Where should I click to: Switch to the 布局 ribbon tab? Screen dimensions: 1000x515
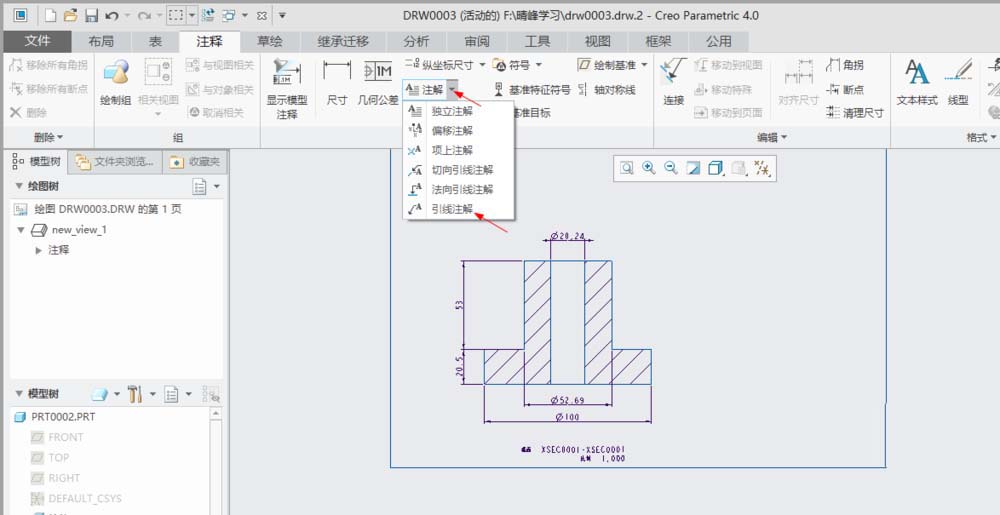[101, 41]
